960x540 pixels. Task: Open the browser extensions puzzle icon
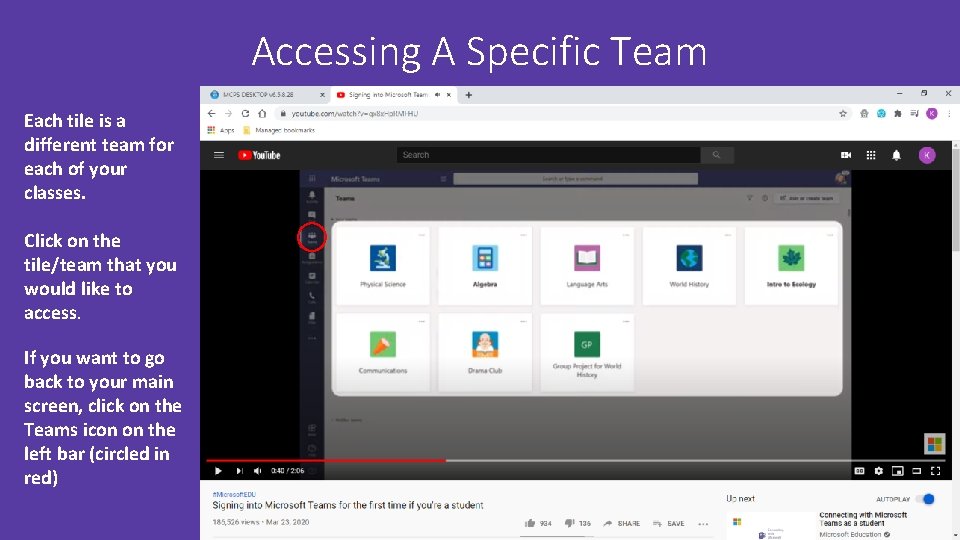tap(898, 113)
